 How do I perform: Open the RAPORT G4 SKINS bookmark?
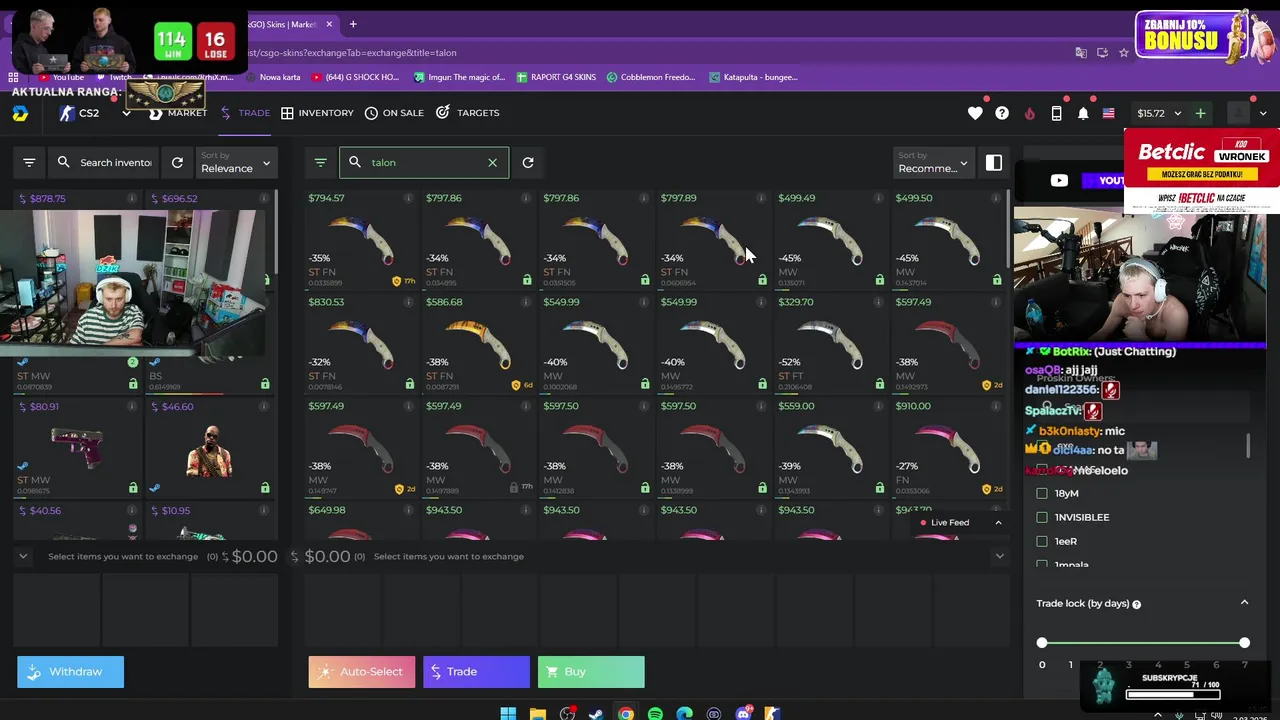(x=555, y=77)
